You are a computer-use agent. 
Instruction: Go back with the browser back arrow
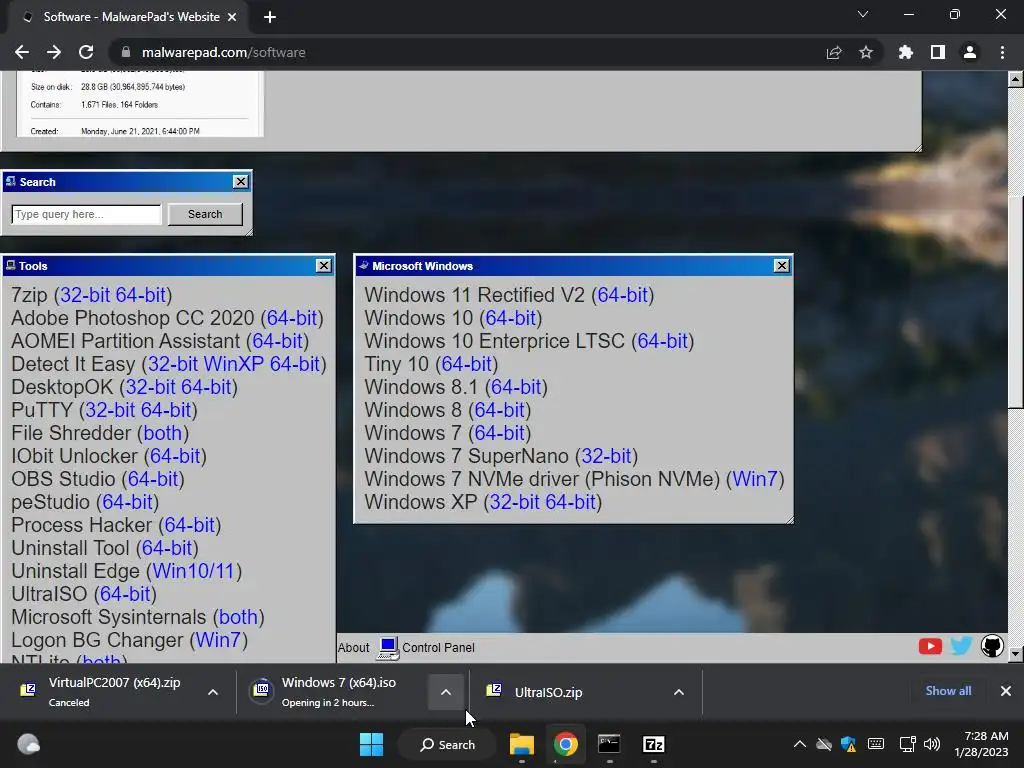click(22, 52)
